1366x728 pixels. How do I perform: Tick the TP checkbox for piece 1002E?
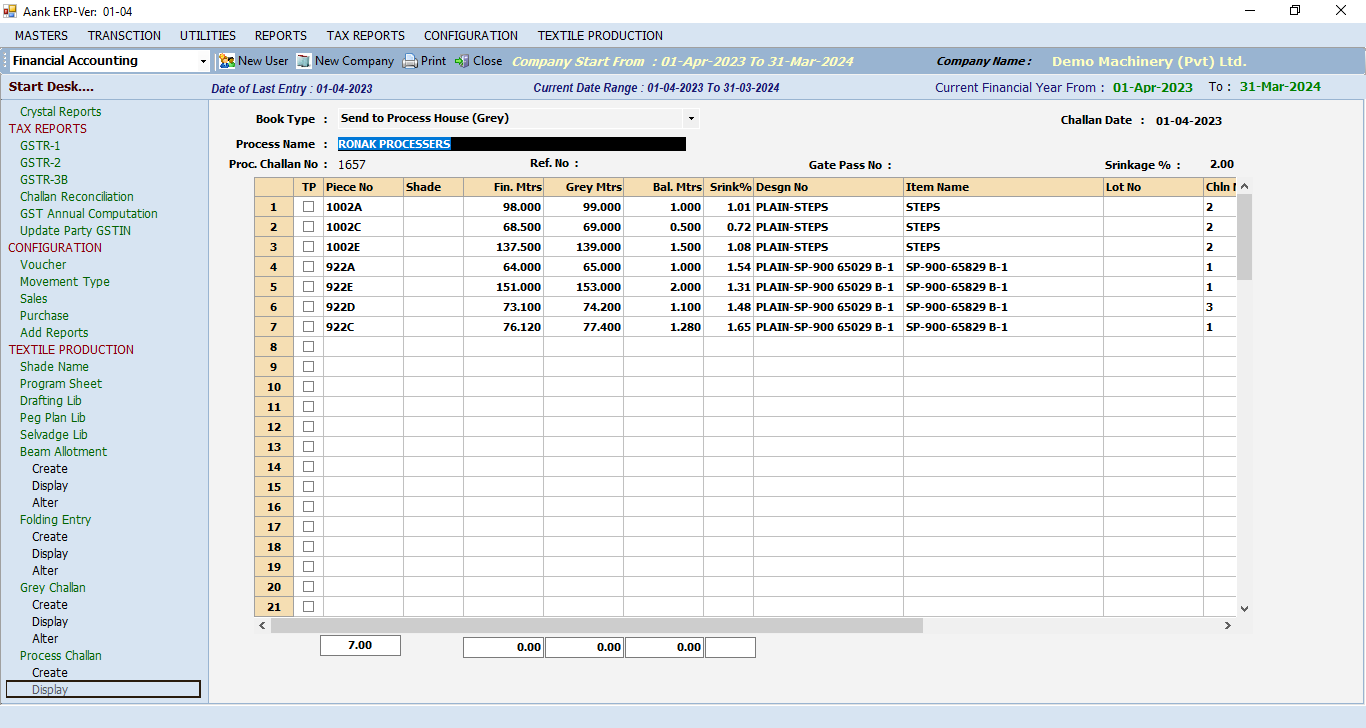tap(308, 247)
